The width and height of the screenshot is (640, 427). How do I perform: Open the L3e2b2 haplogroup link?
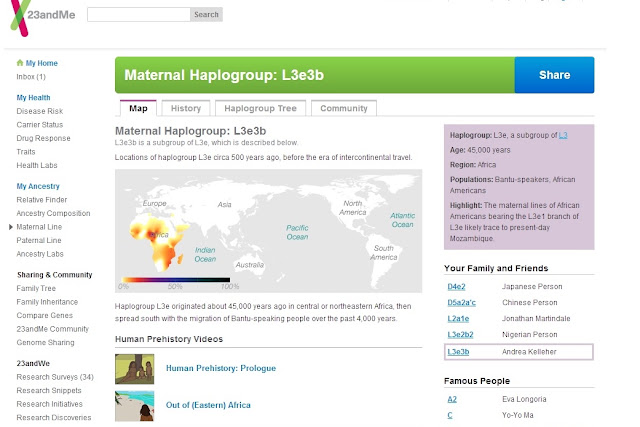click(x=460, y=335)
